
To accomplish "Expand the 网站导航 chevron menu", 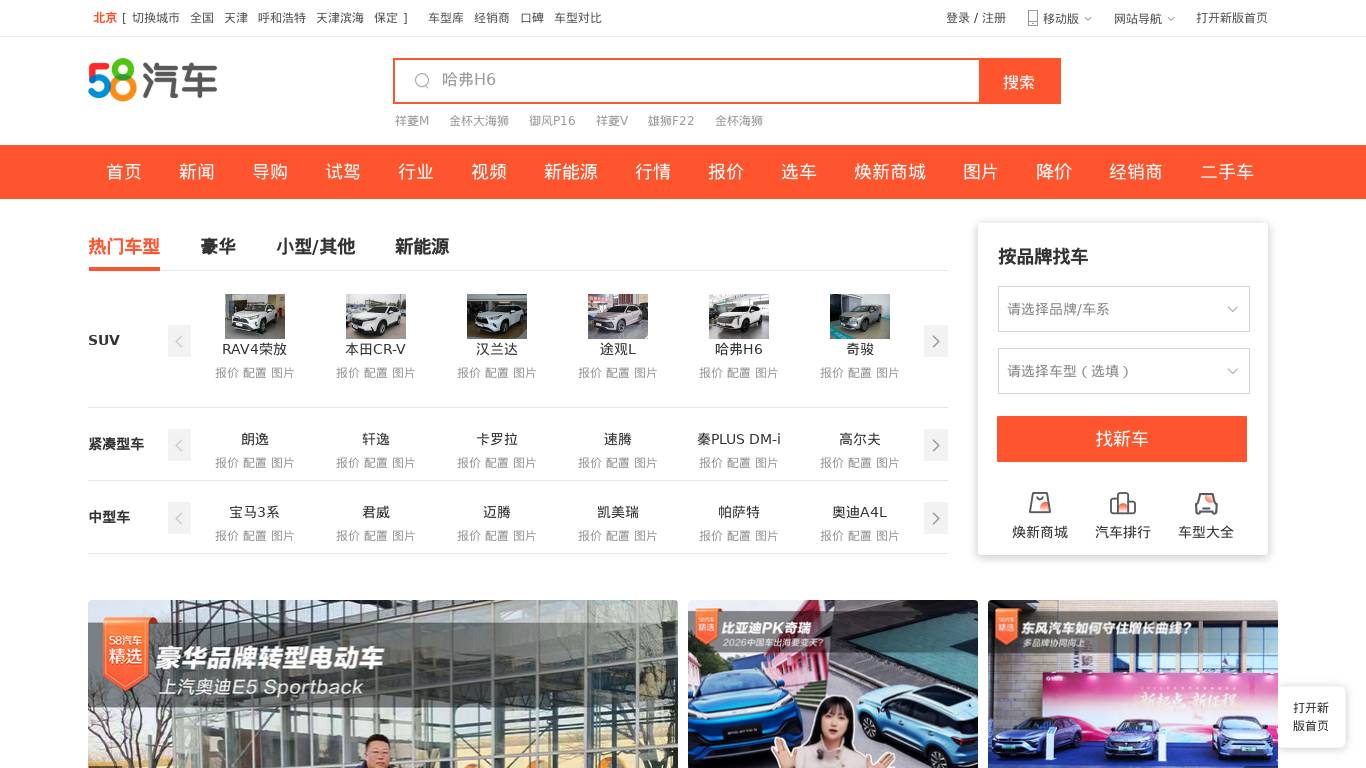I will (1171, 18).
